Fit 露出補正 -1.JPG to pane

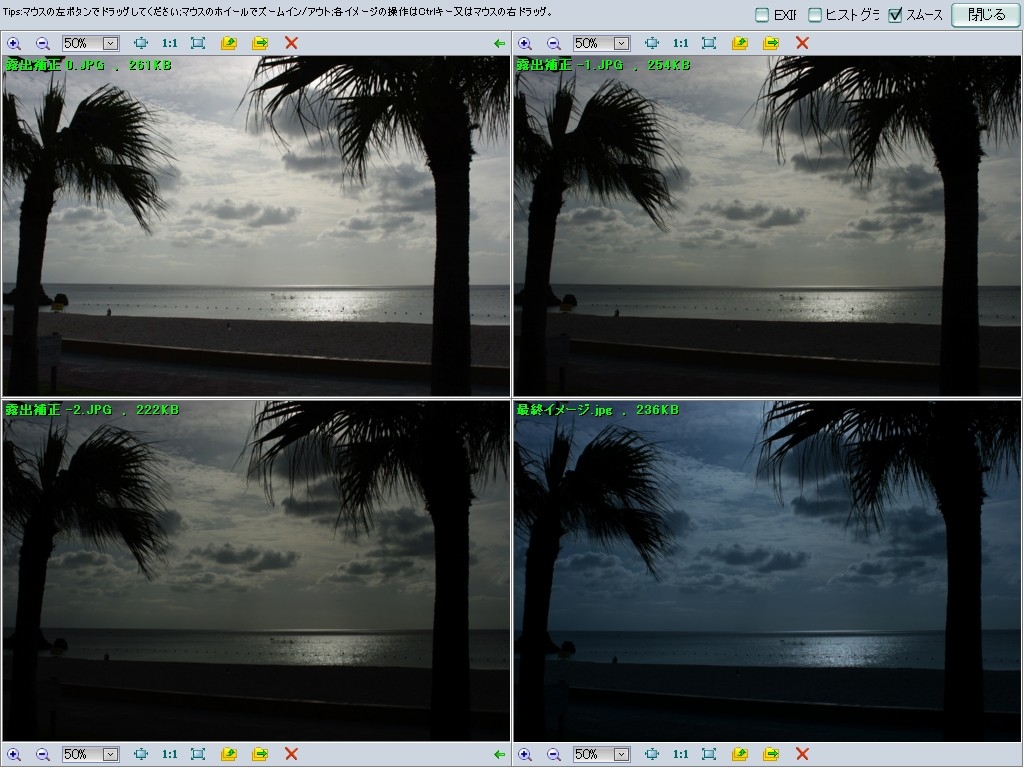(x=709, y=43)
